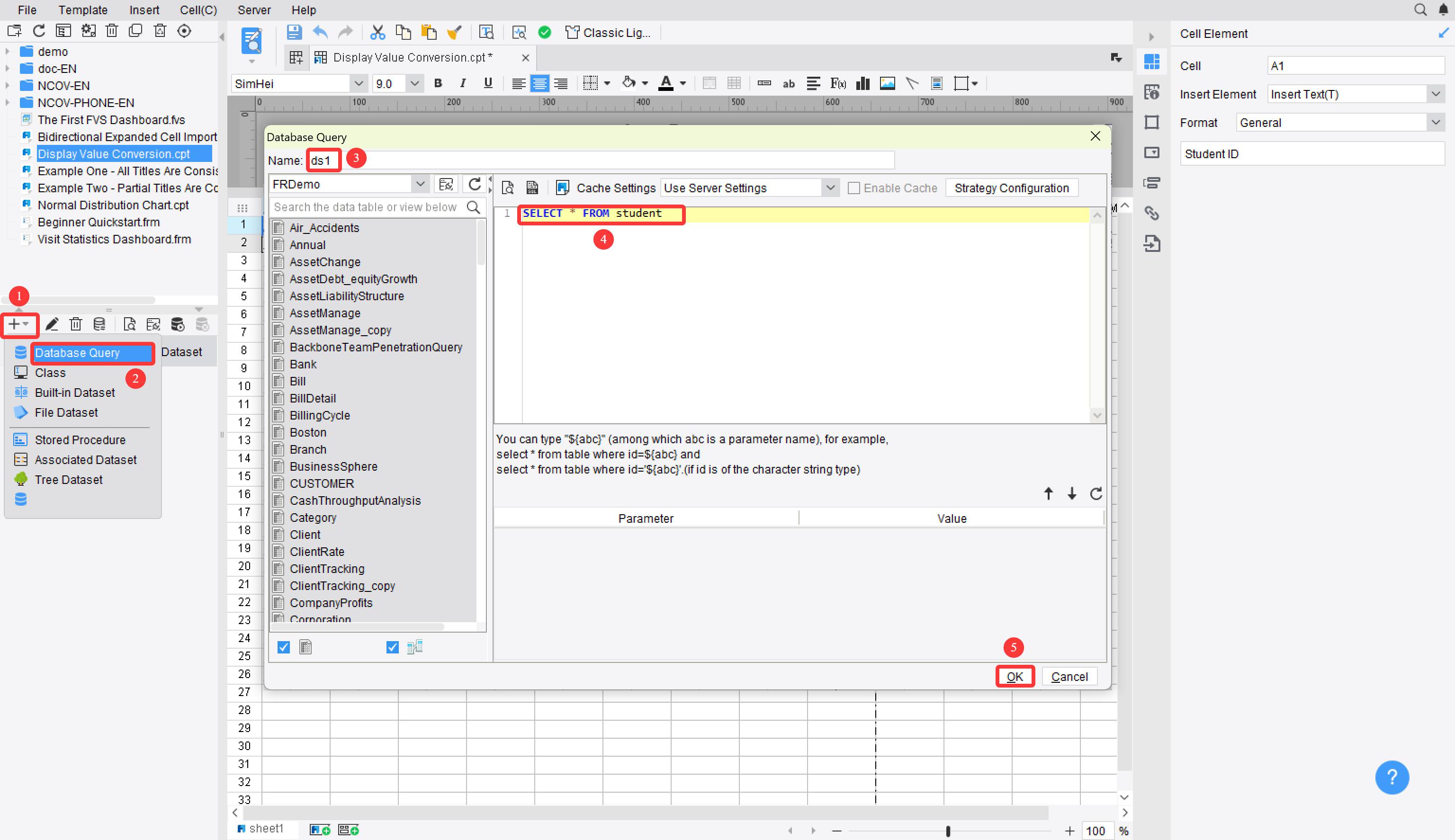Image resolution: width=1455 pixels, height=840 pixels.
Task: Open the Template menu
Action: (82, 10)
